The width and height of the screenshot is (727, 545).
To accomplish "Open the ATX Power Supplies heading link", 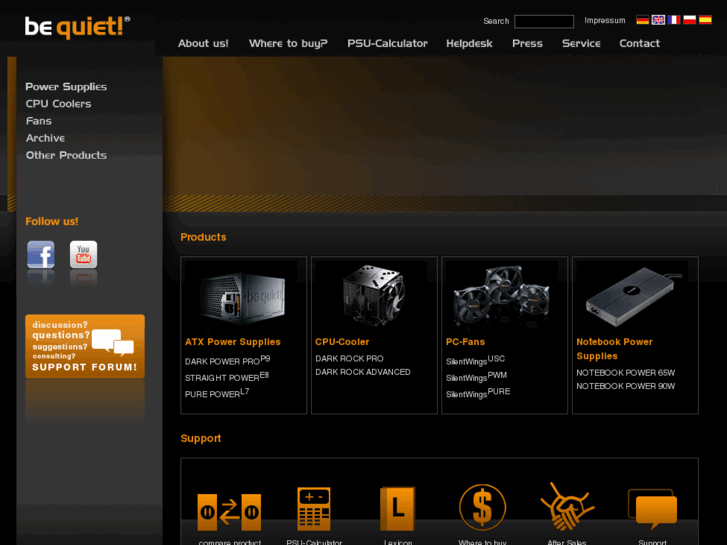I will tap(233, 342).
